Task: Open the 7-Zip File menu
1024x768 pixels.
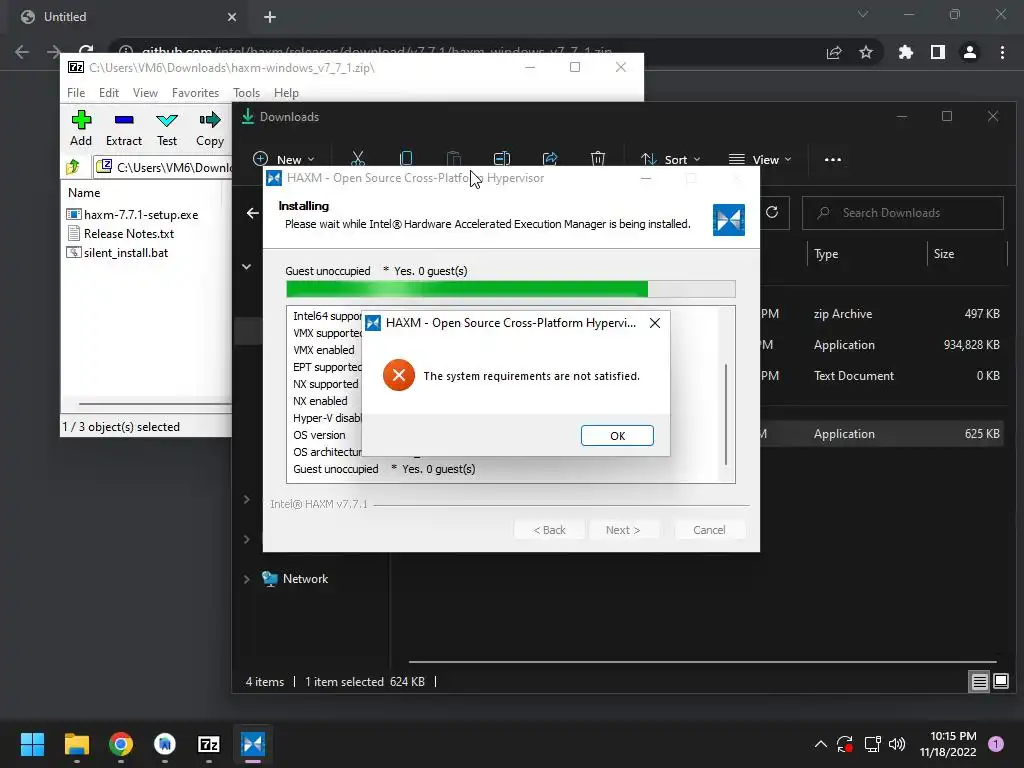Action: 76,93
